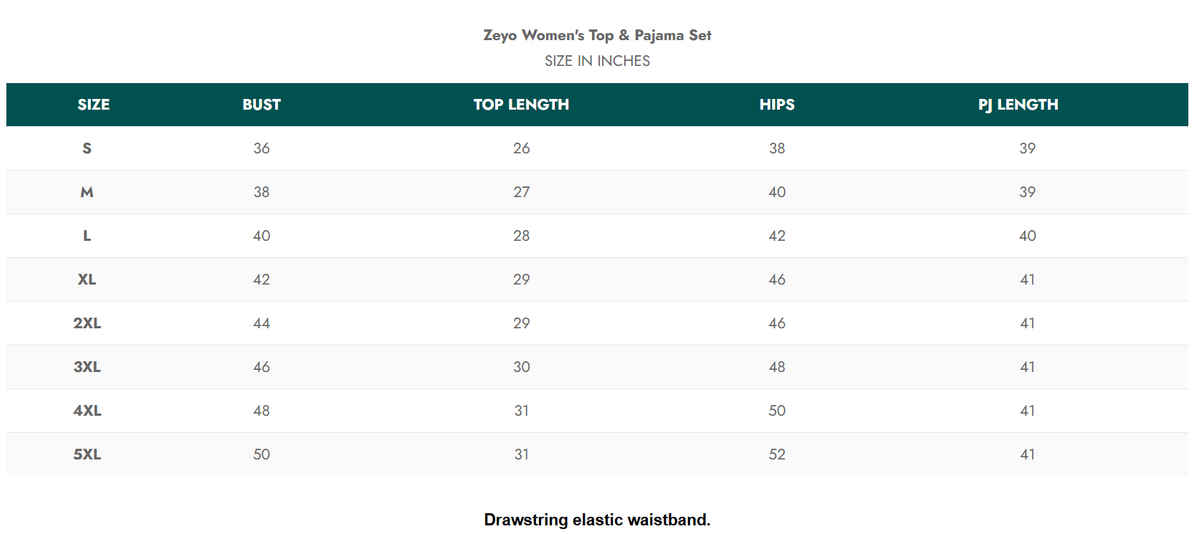
Task: Select the 2XL size row label
Action: (x=87, y=323)
